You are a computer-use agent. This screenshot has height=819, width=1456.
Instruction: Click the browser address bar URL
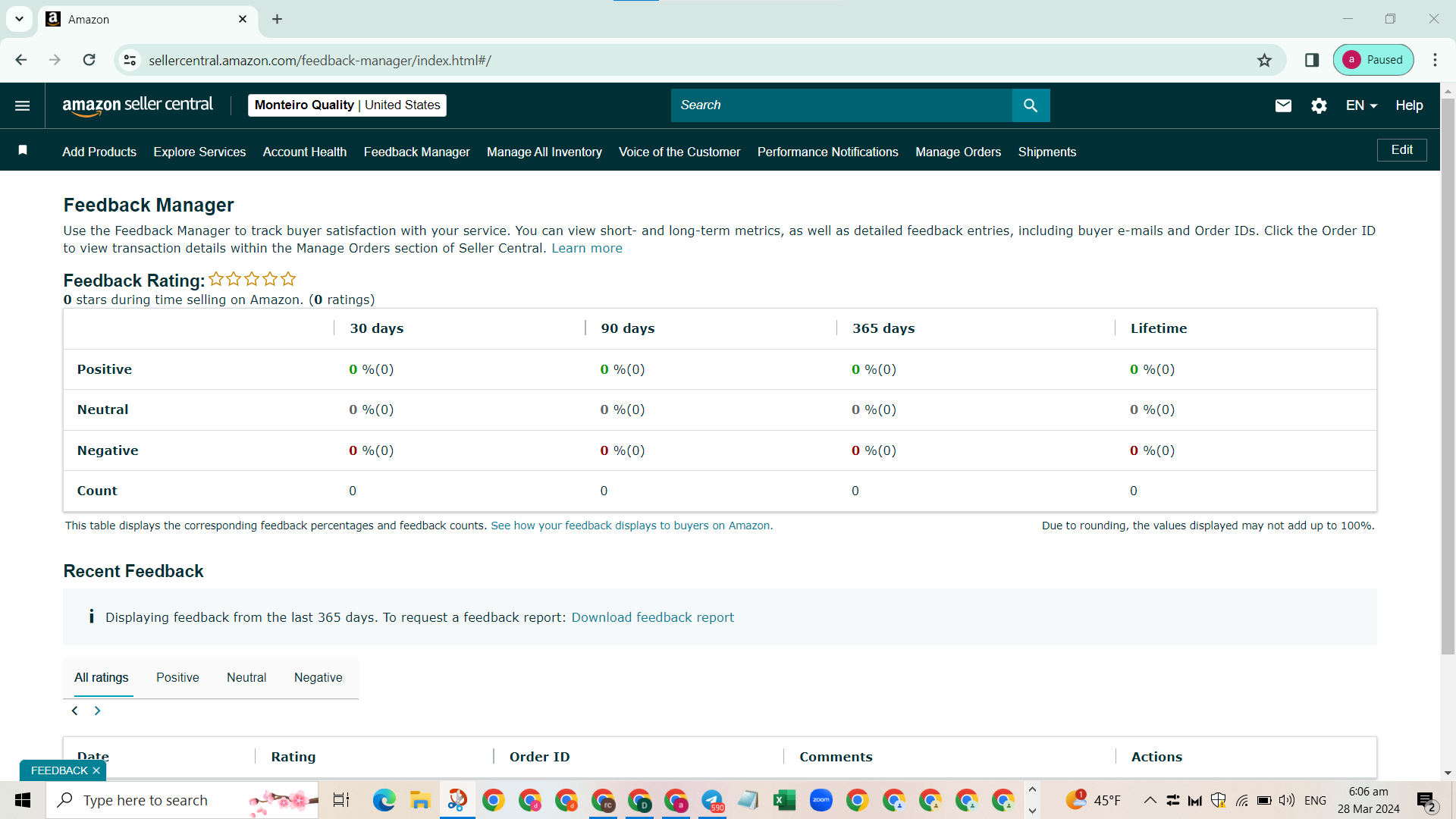tap(319, 60)
